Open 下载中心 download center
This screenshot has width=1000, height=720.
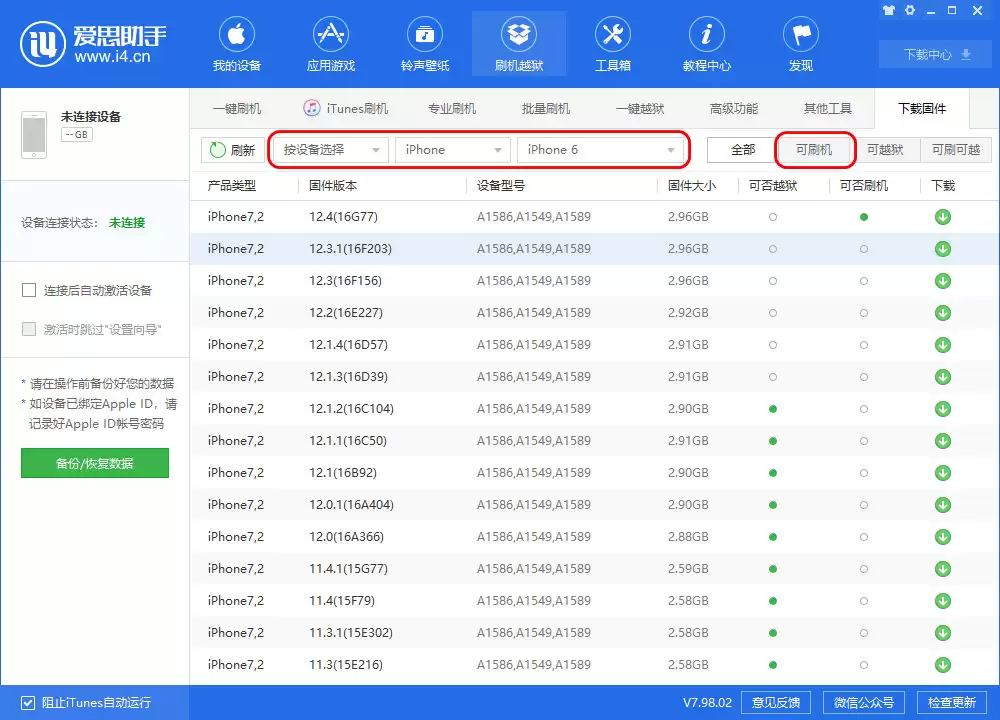(937, 55)
